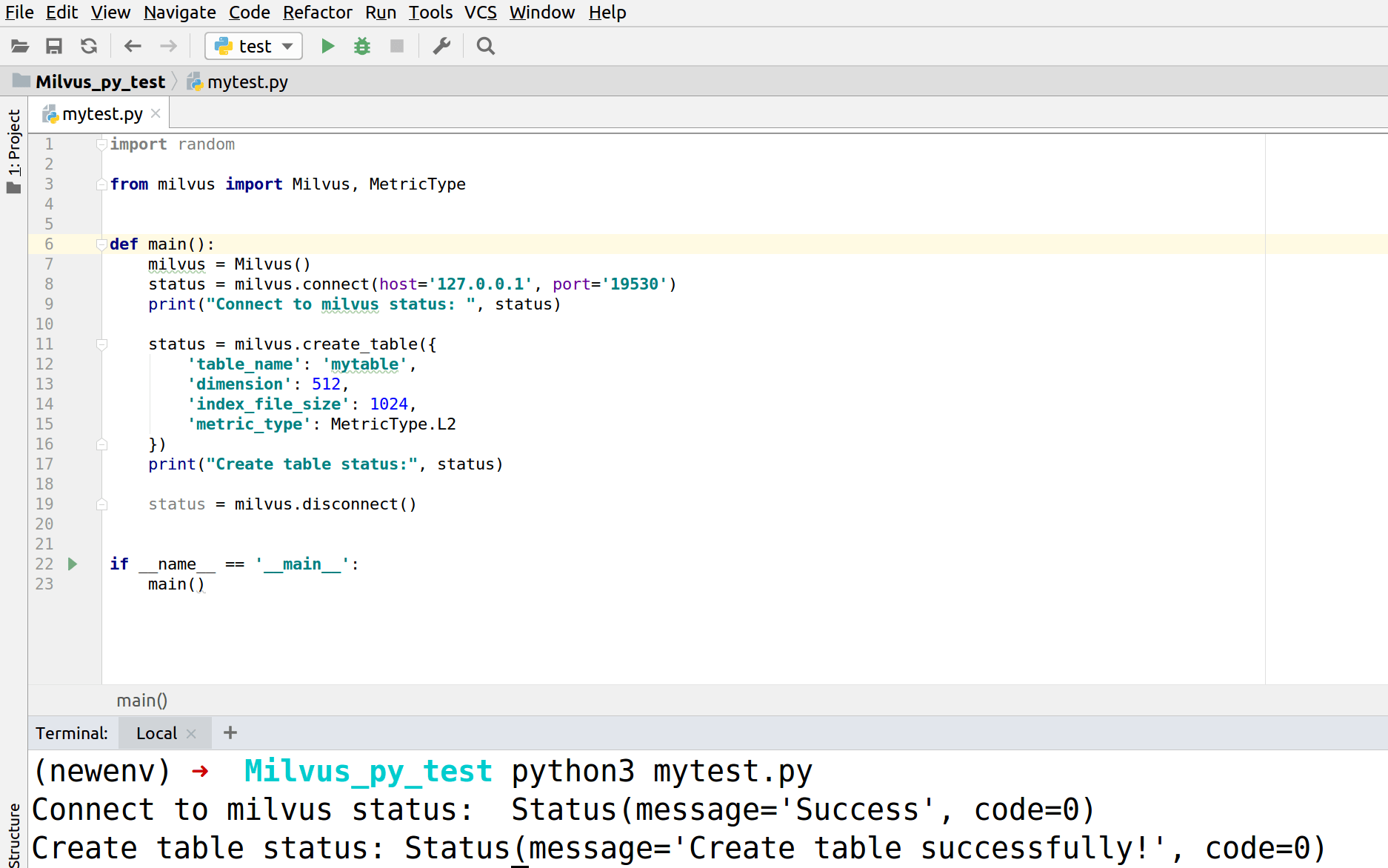
Task: Open the 'test' run configuration dropdown
Action: click(254, 47)
